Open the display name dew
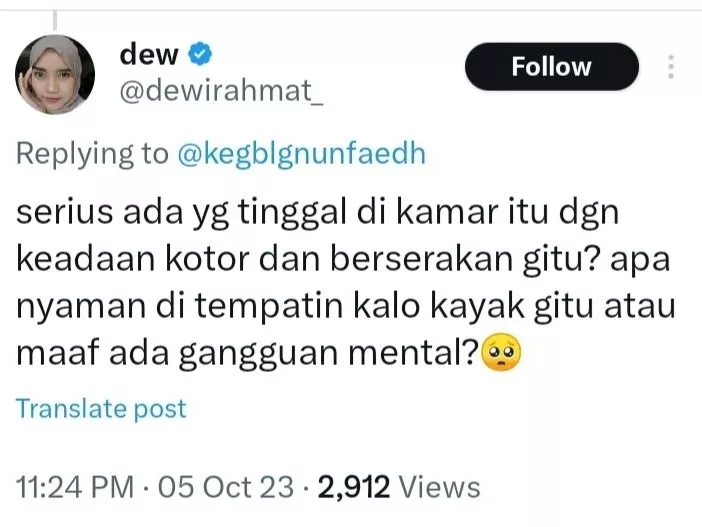Viewport: 702px width, 527px height. [x=149, y=55]
